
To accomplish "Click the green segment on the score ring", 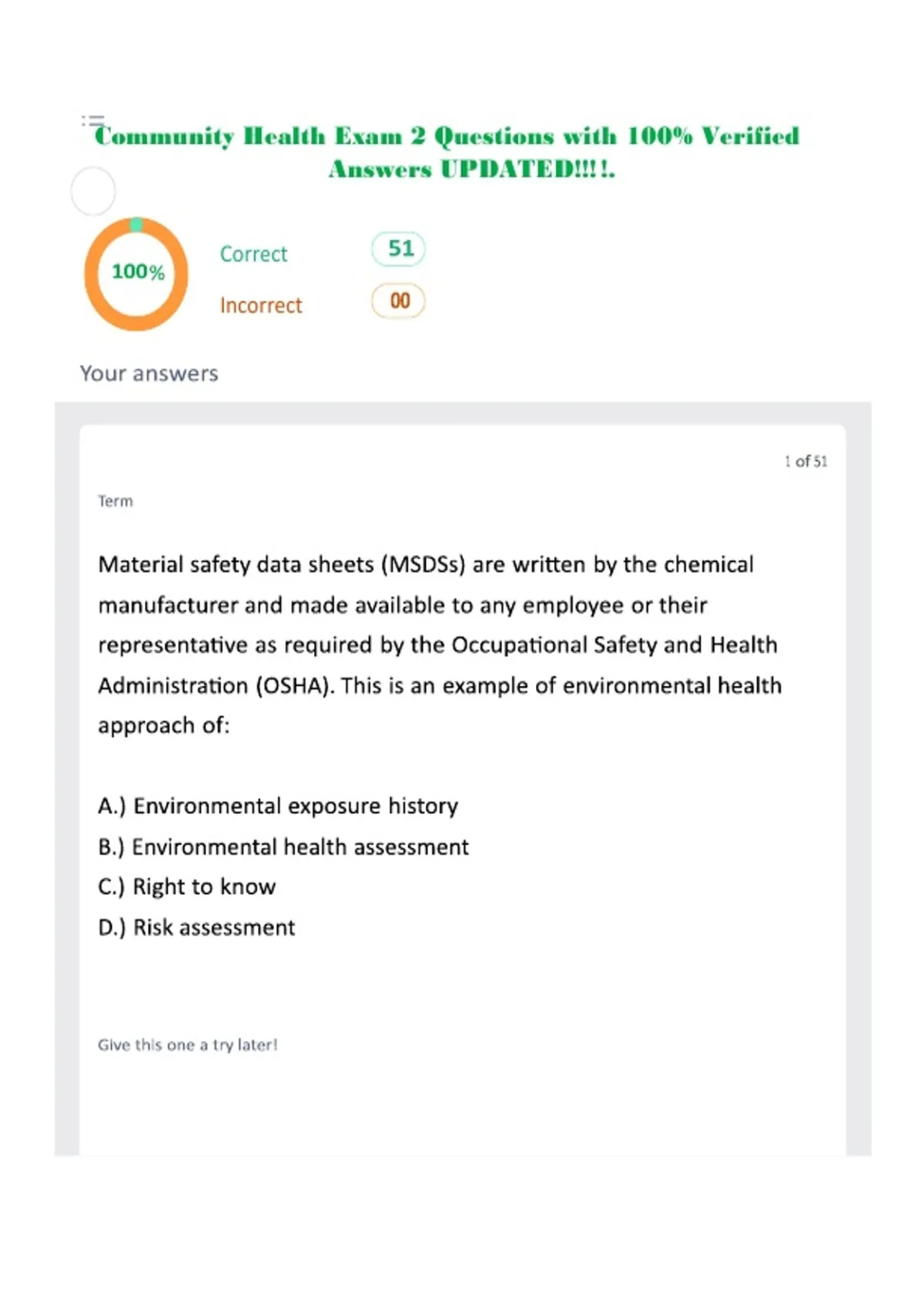I will pyautogui.click(x=136, y=224).
